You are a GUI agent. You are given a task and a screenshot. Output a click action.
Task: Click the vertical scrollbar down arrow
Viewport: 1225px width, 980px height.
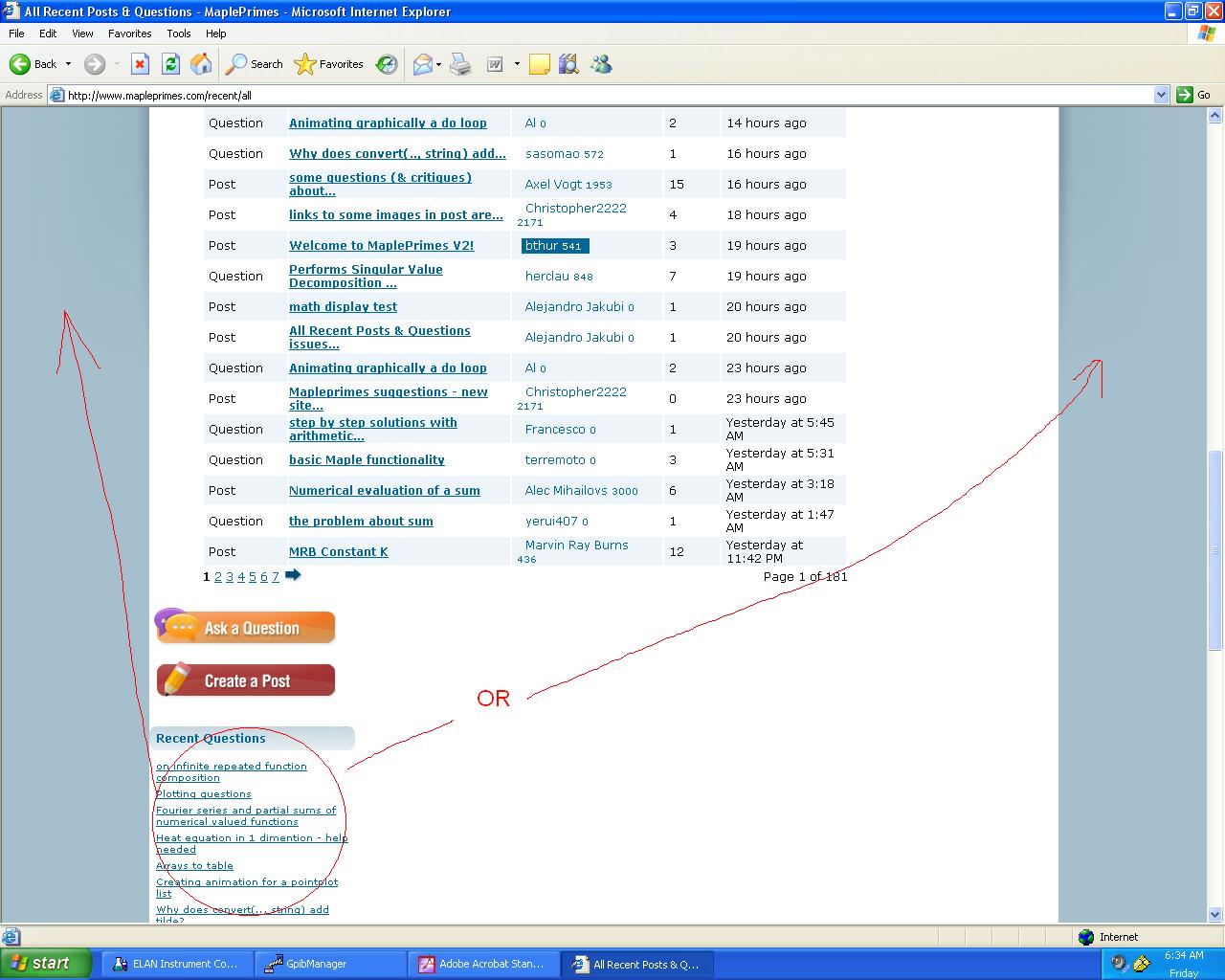(1215, 914)
